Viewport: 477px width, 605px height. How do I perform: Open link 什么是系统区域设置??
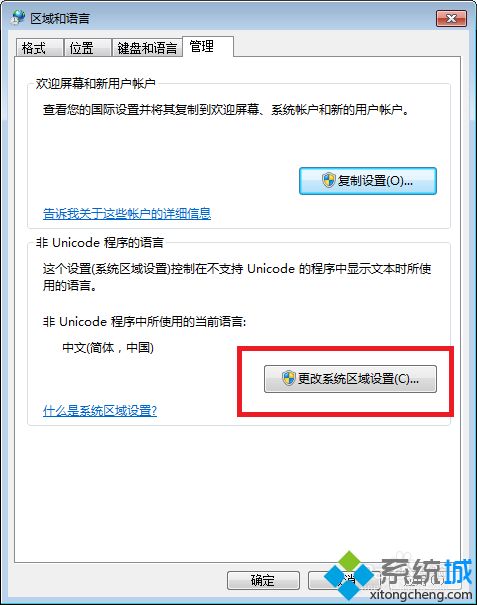tap(100, 410)
